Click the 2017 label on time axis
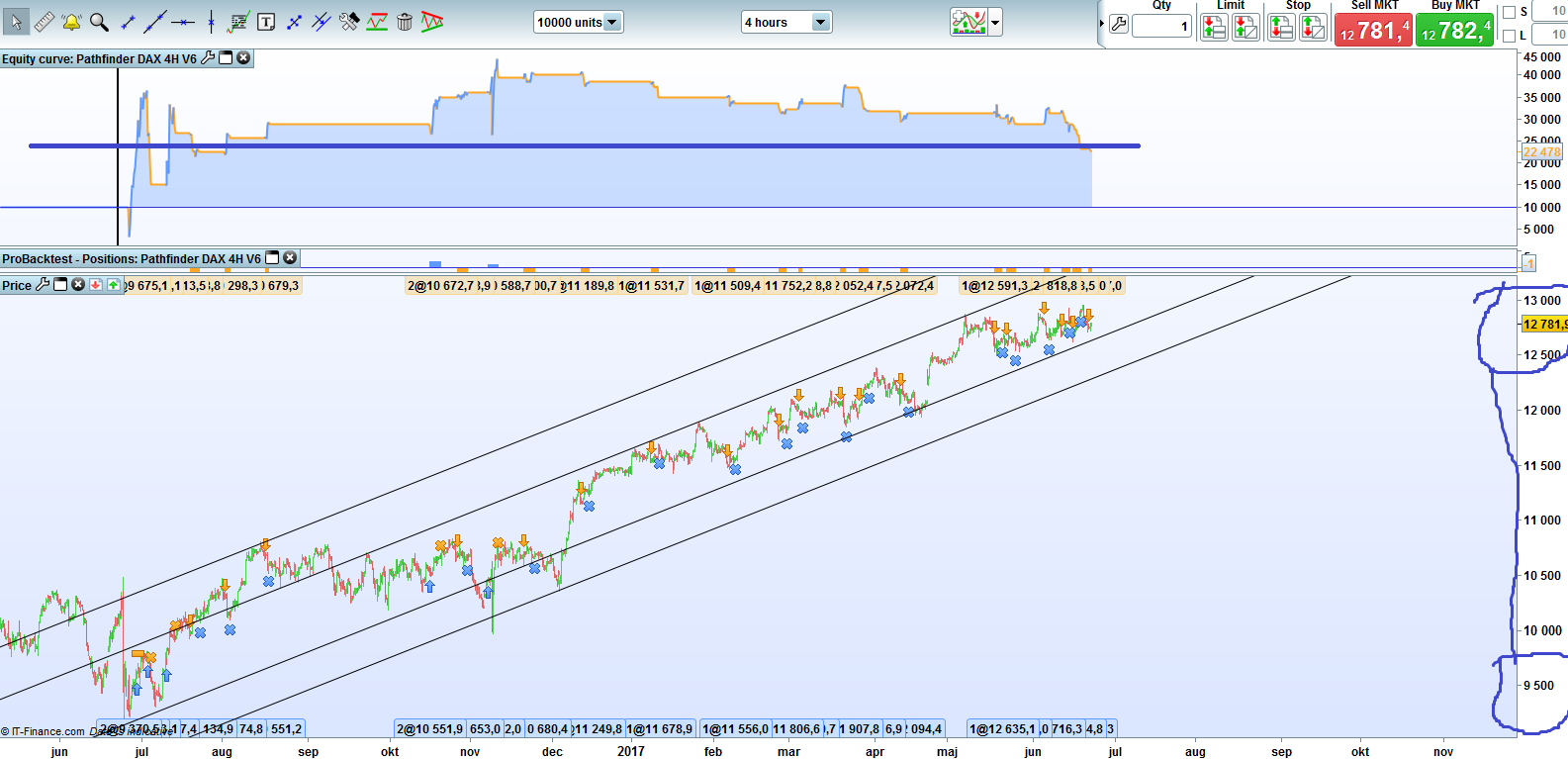 tap(631, 751)
